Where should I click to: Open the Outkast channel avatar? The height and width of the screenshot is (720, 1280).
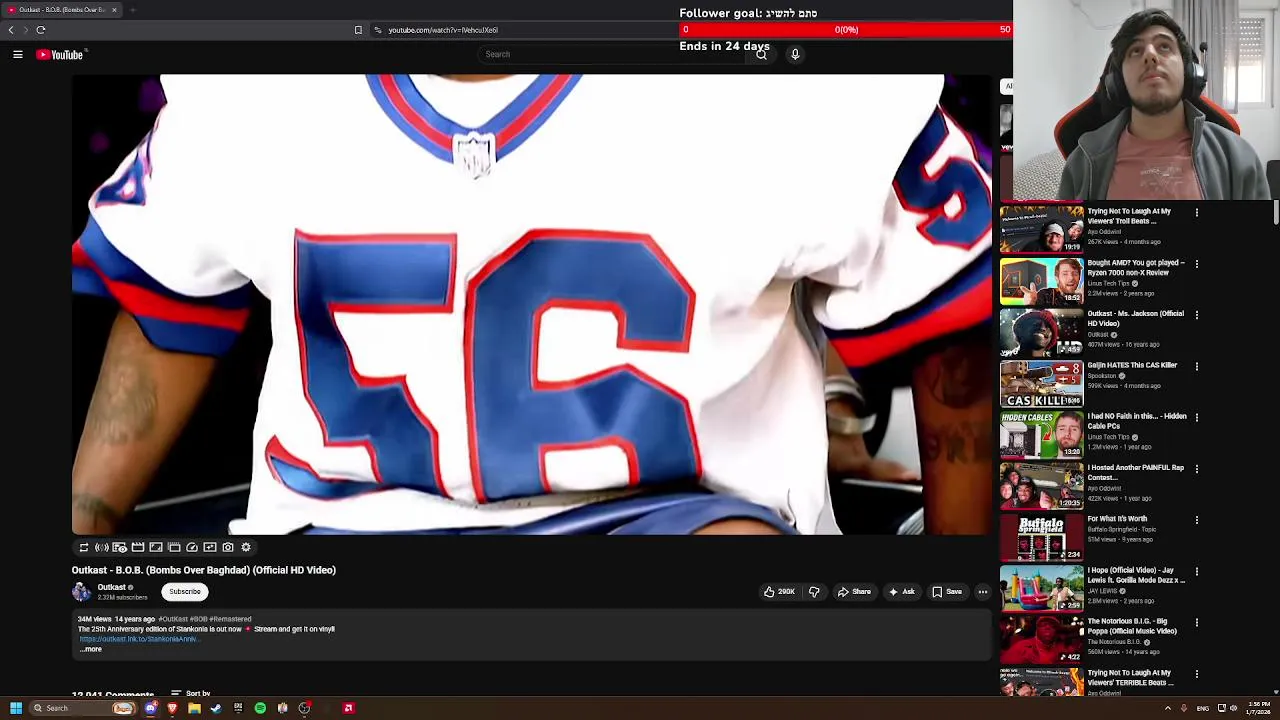(81, 592)
